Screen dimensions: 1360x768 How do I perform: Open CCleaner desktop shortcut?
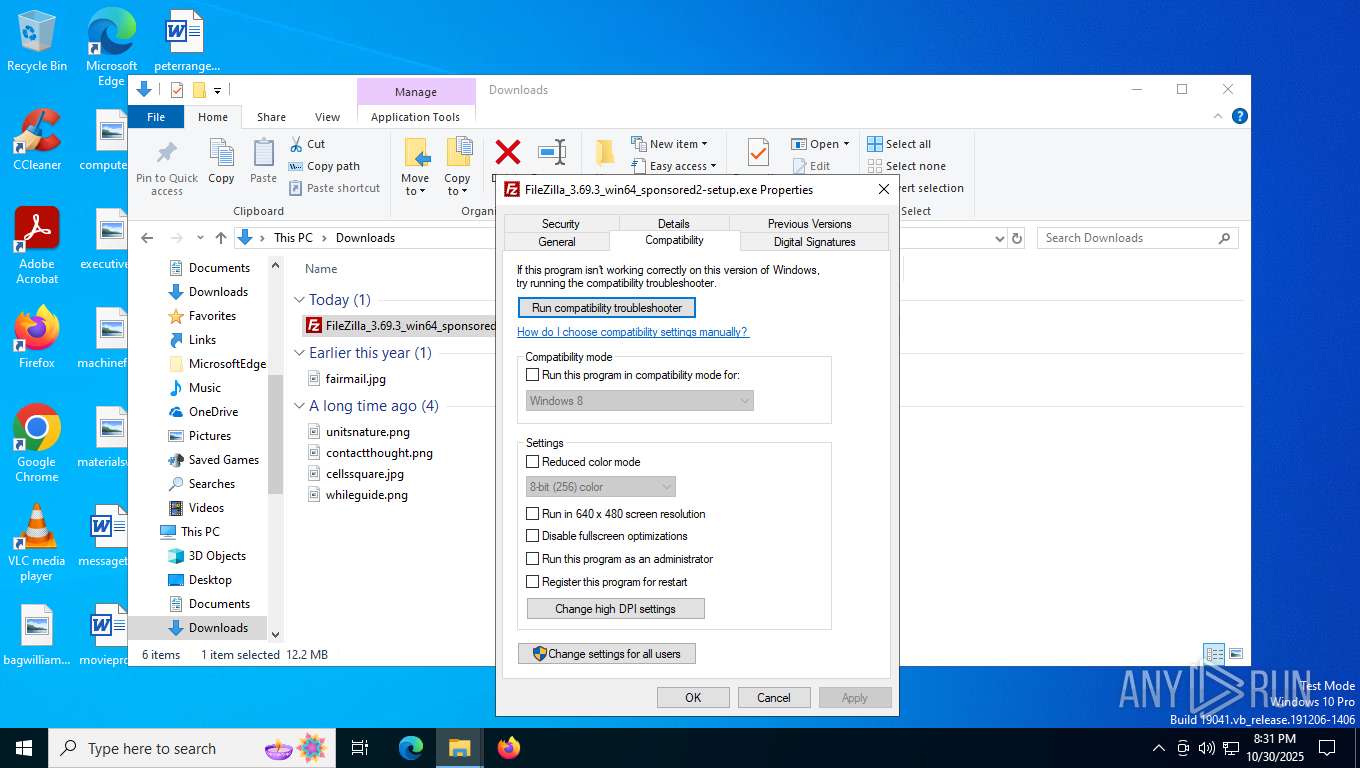37,139
